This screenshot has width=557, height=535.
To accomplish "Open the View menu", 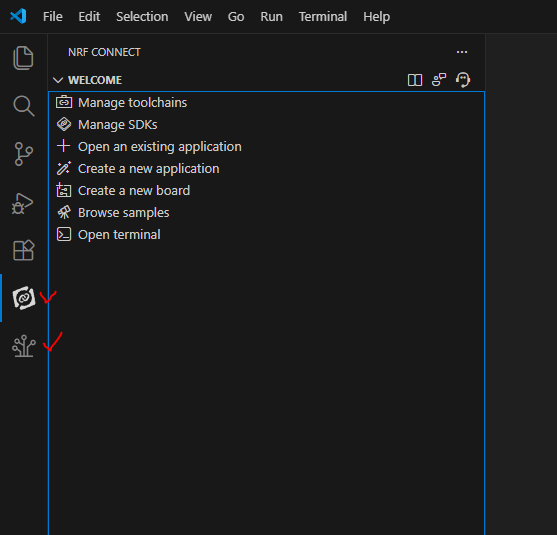I will coord(198,16).
